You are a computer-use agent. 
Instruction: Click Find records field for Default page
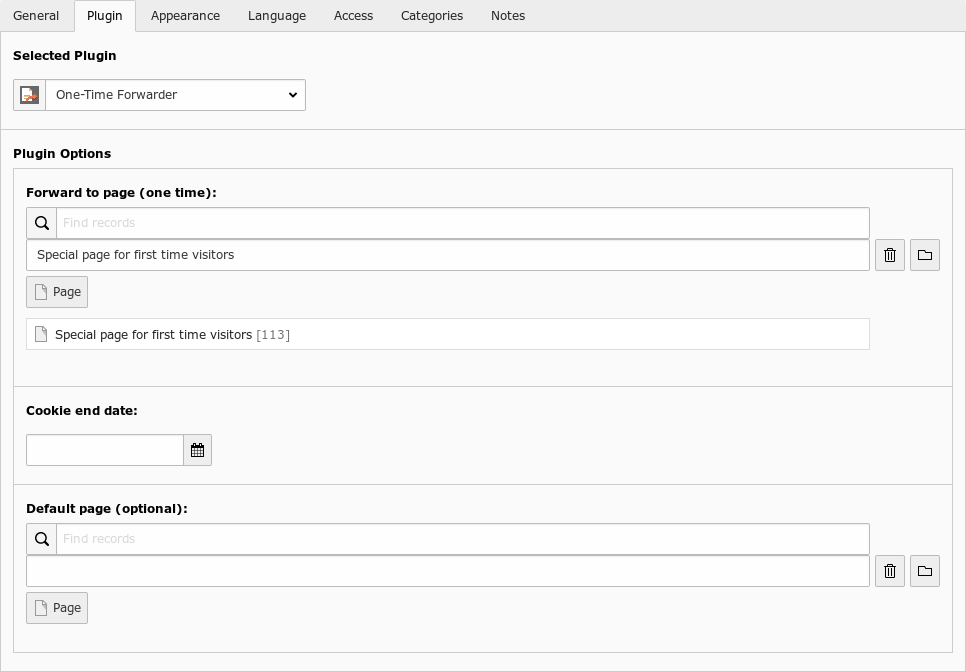click(463, 539)
